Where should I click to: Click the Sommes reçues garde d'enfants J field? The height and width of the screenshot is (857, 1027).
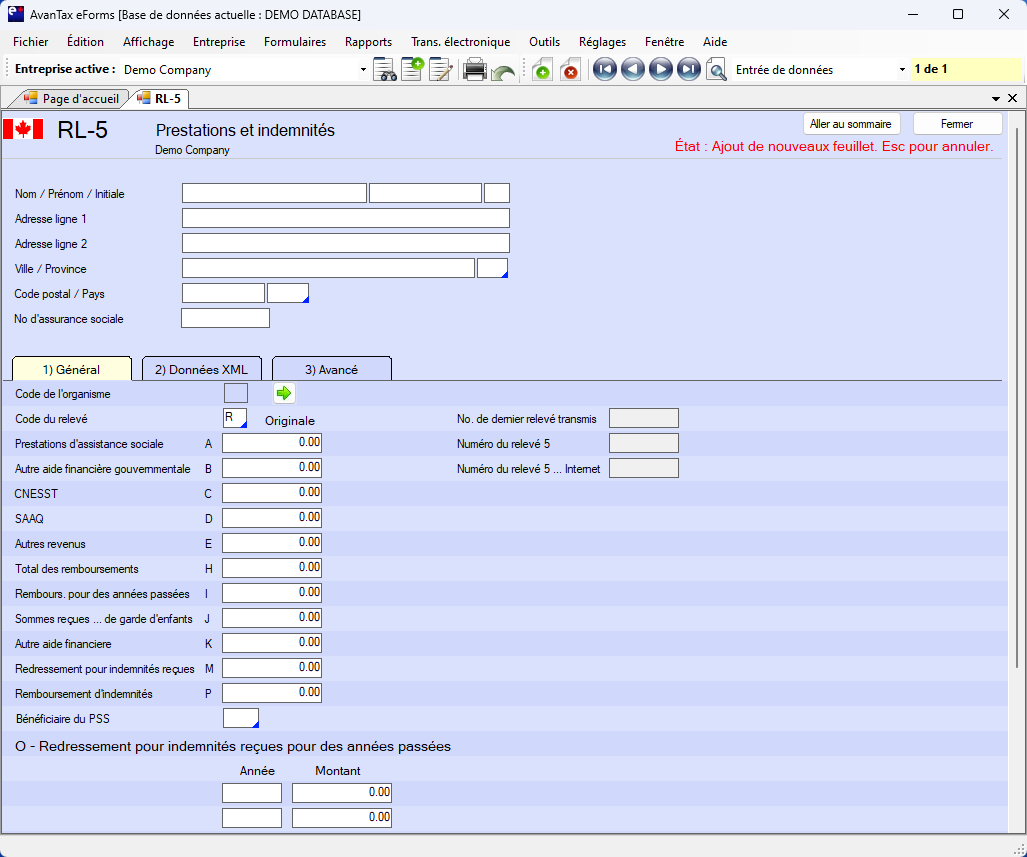[x=272, y=618]
